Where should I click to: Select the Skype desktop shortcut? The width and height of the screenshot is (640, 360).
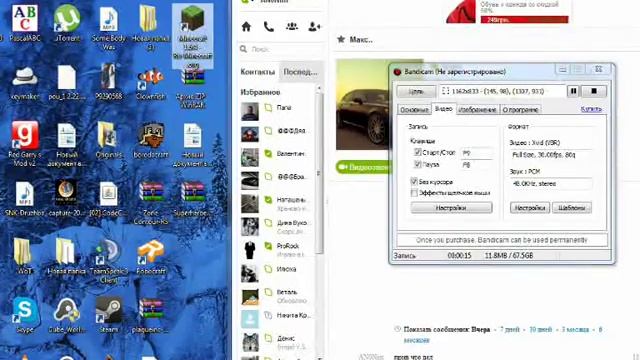[25, 315]
